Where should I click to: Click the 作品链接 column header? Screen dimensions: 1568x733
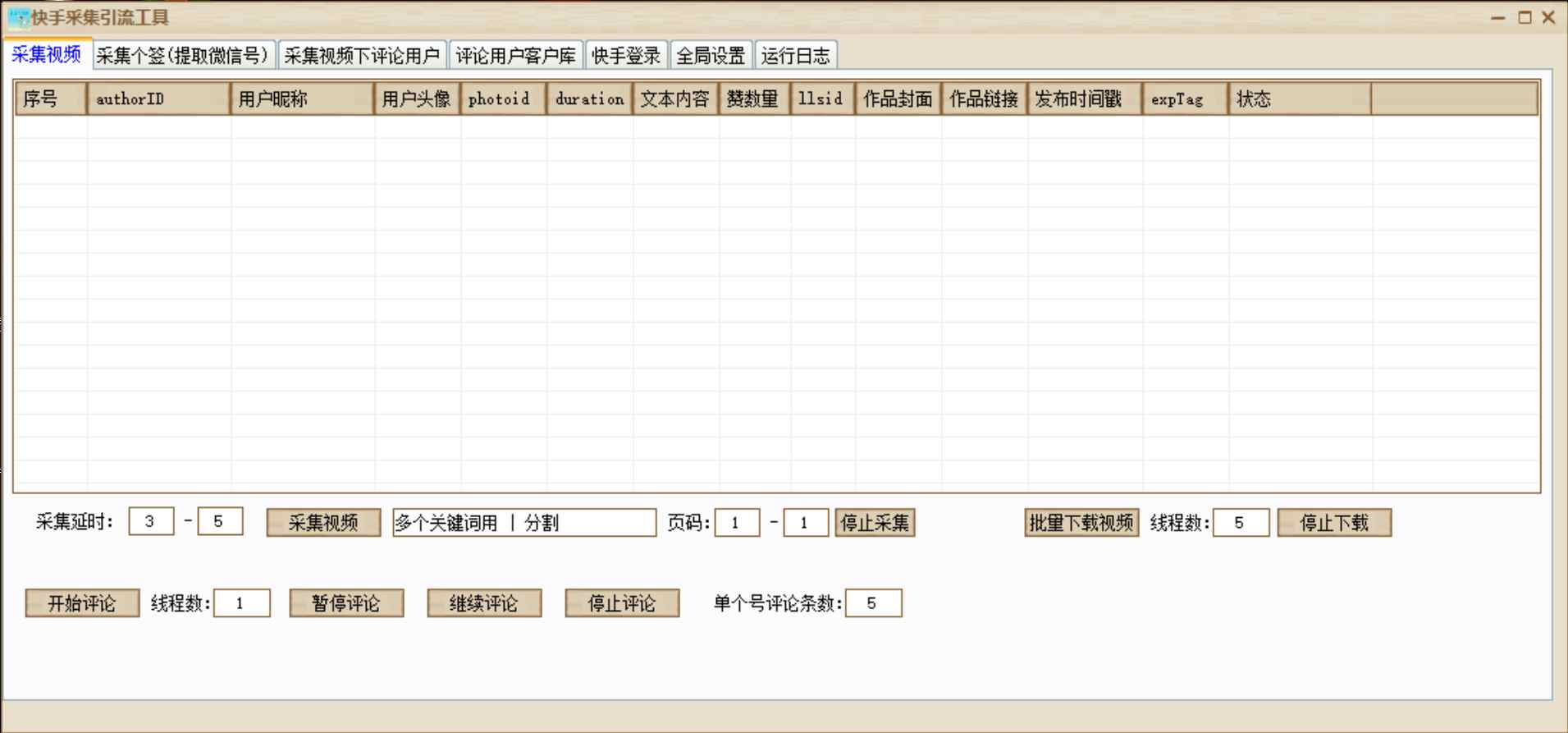pyautogui.click(x=984, y=98)
